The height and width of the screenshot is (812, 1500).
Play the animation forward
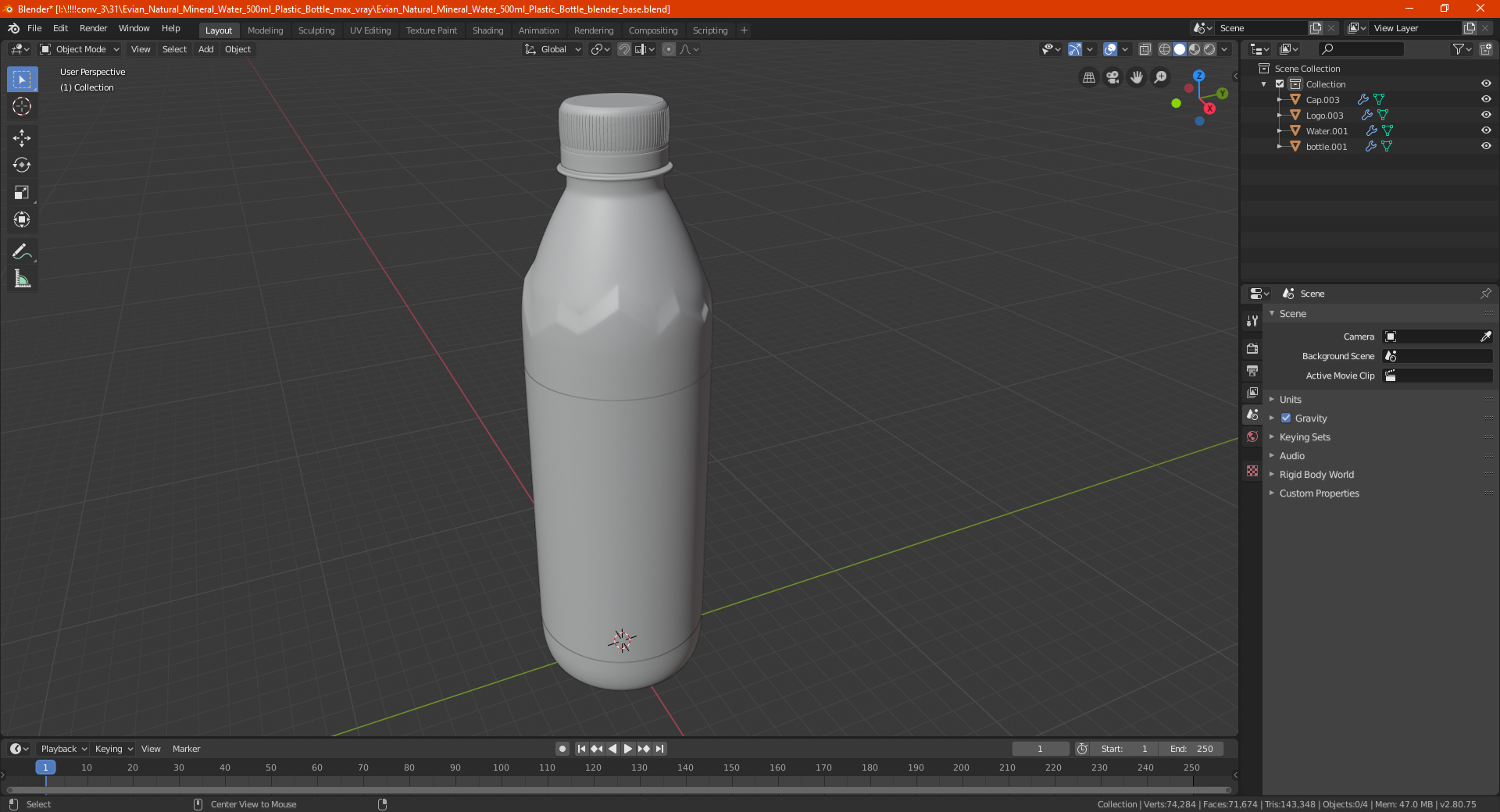627,749
